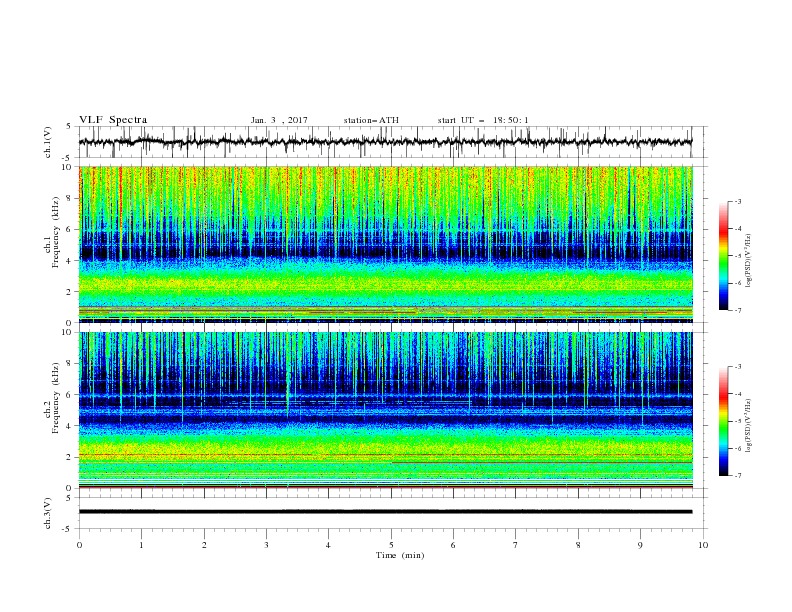Image resolution: width=792 pixels, height=612 pixels.
Task: Click the ch.1 spectrogram color scale bar
Action: point(723,256)
